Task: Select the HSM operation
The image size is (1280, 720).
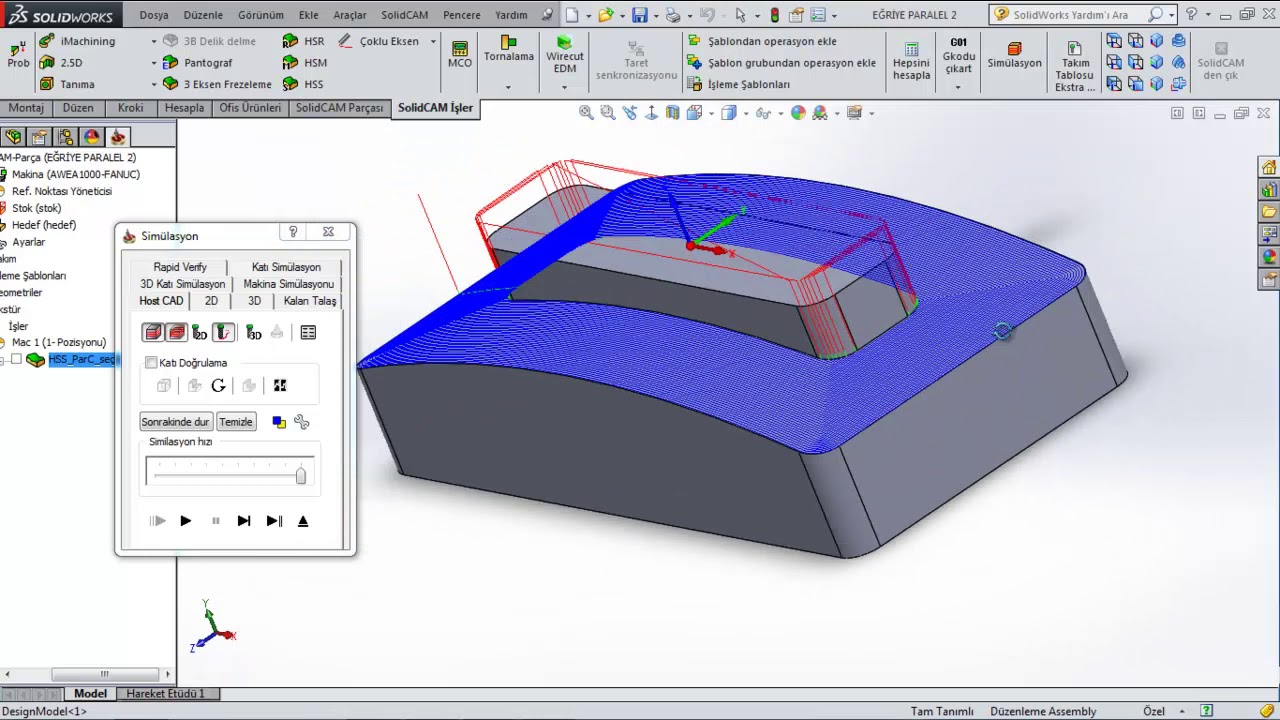Action: (x=304, y=62)
